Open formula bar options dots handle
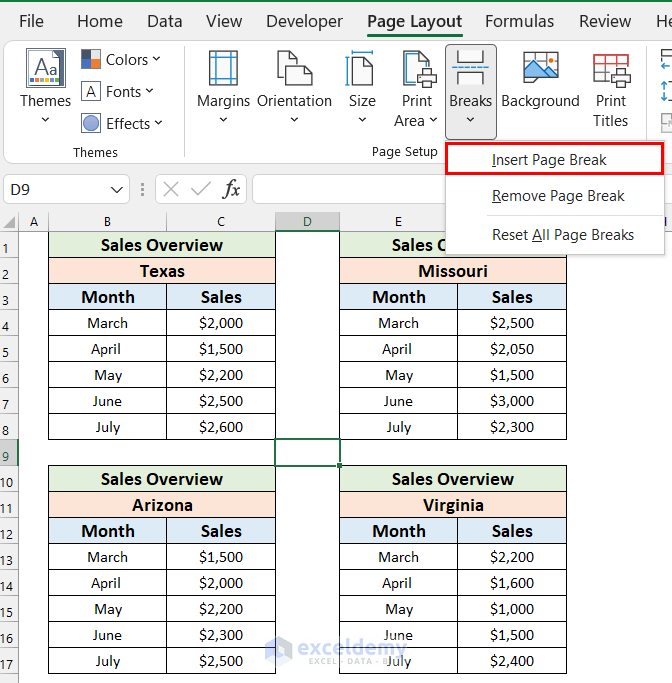Screen dimensions: 672x683 tap(142, 189)
